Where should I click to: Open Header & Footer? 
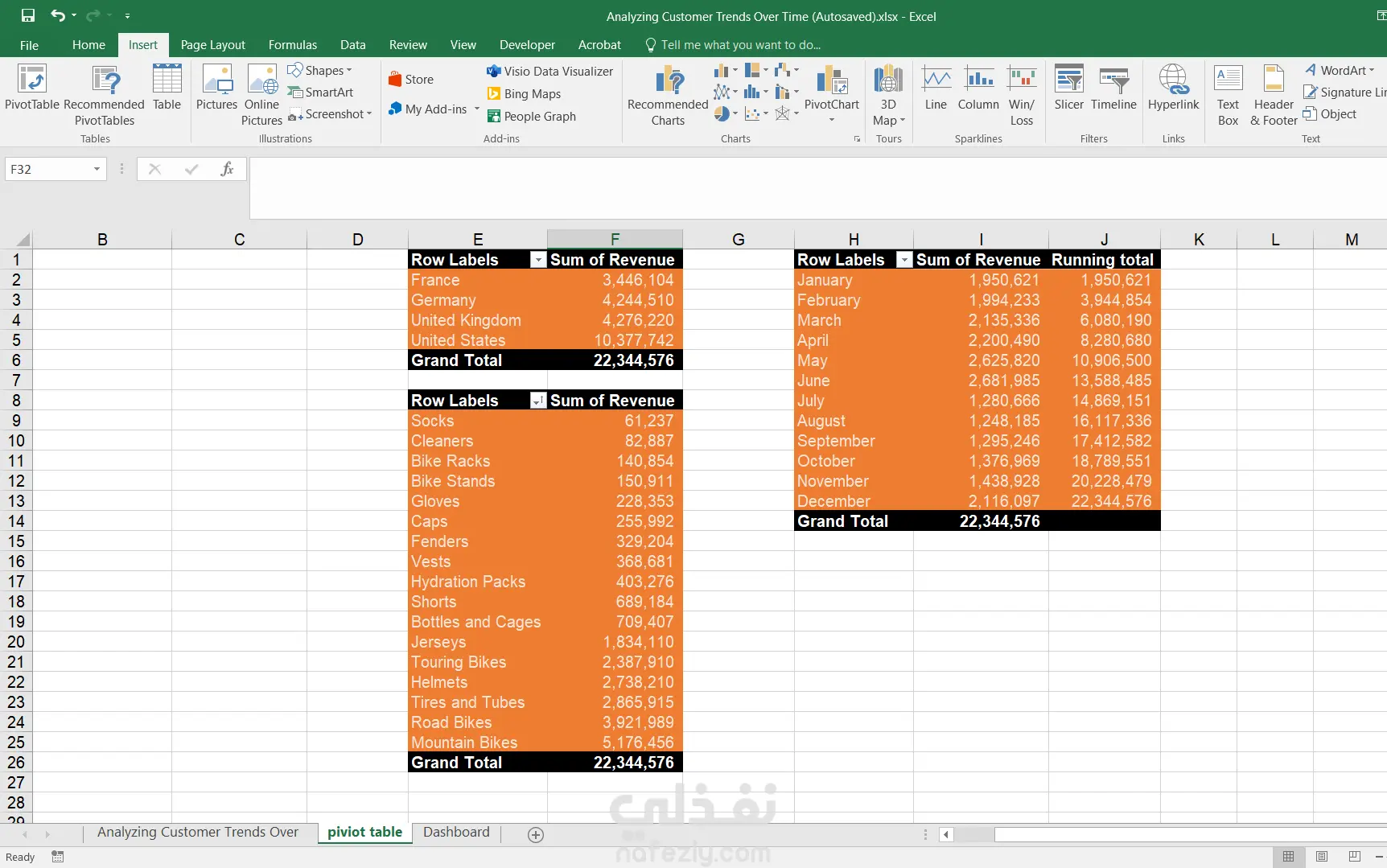[x=1274, y=96]
